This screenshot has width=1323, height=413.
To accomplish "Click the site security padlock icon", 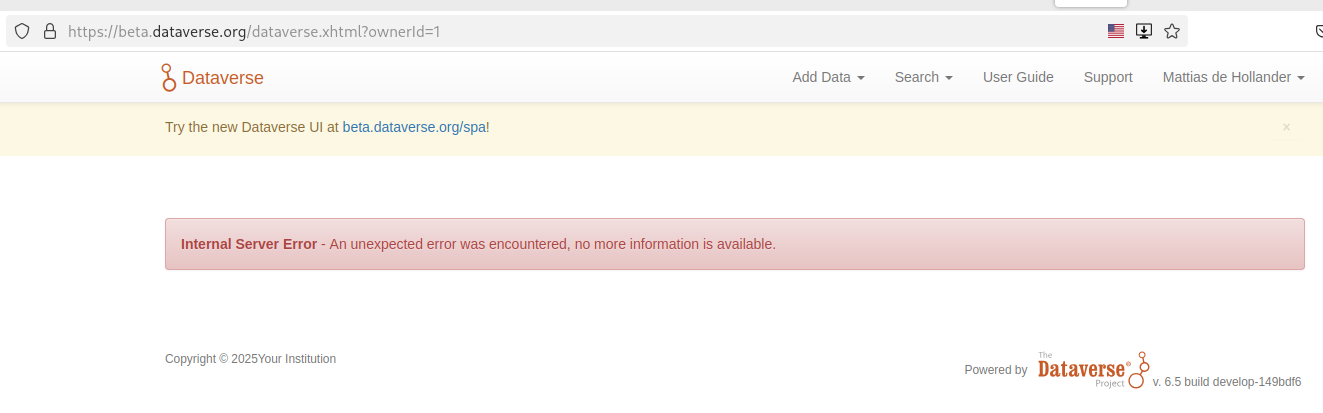I will pyautogui.click(x=49, y=31).
